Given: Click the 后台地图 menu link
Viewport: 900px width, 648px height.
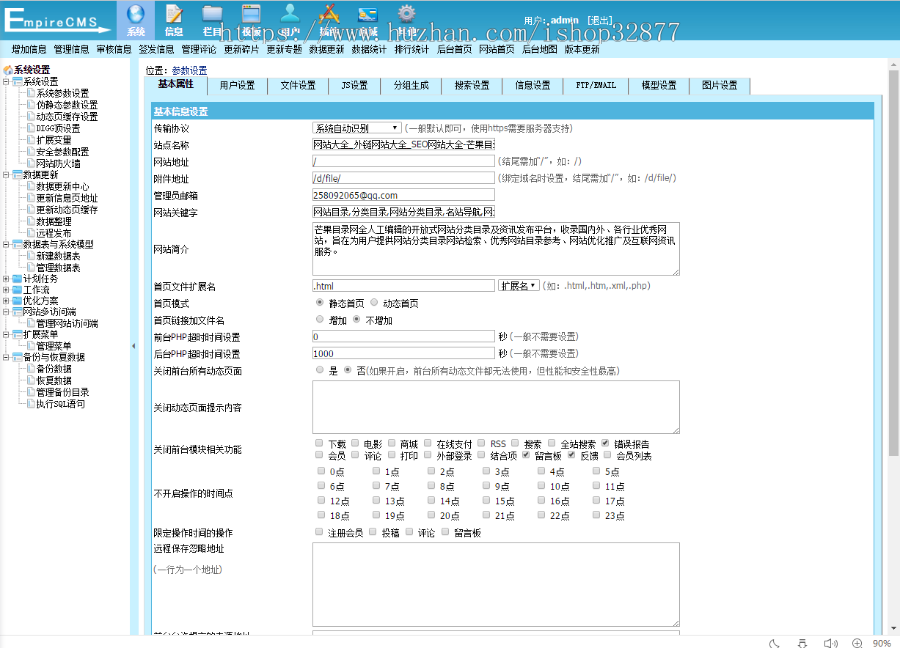Looking at the screenshot, I should pos(539,49).
